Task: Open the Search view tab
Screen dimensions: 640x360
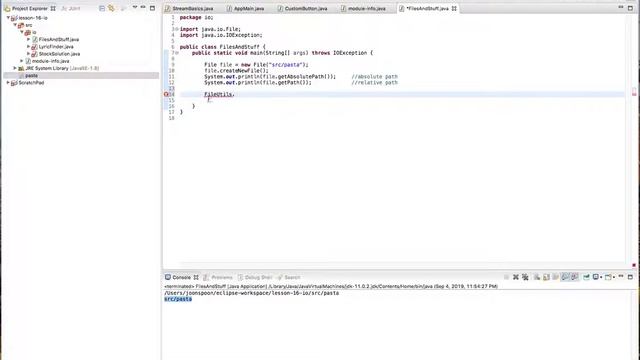Action: tap(289, 277)
